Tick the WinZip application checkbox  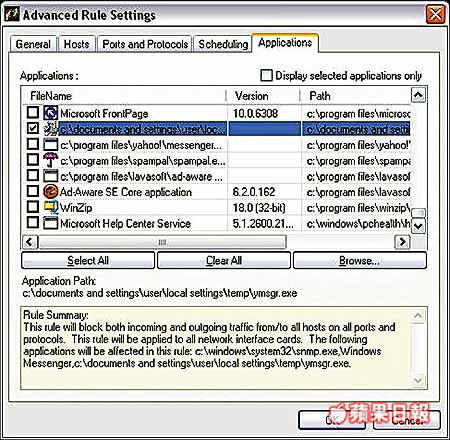(33, 206)
